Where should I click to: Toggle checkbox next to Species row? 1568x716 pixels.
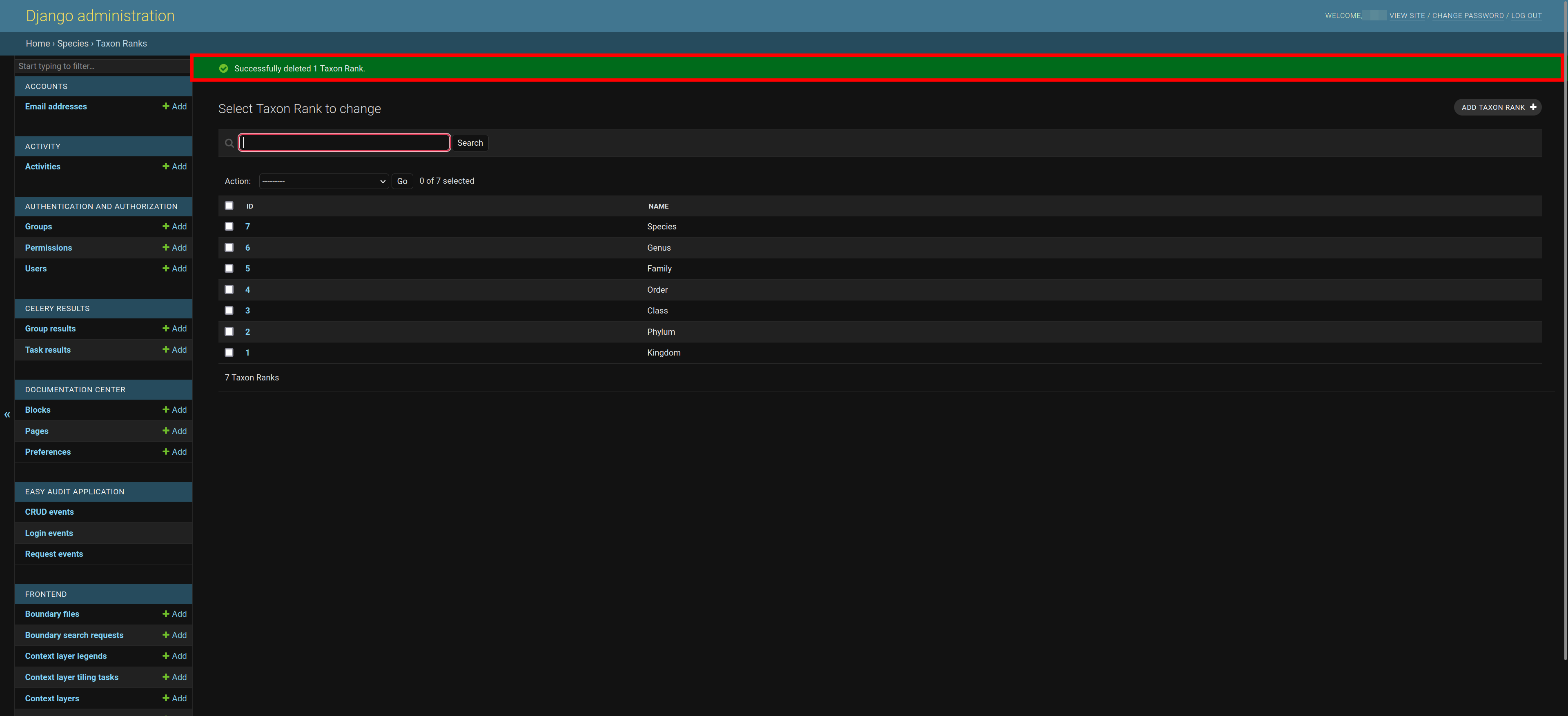coord(229,226)
